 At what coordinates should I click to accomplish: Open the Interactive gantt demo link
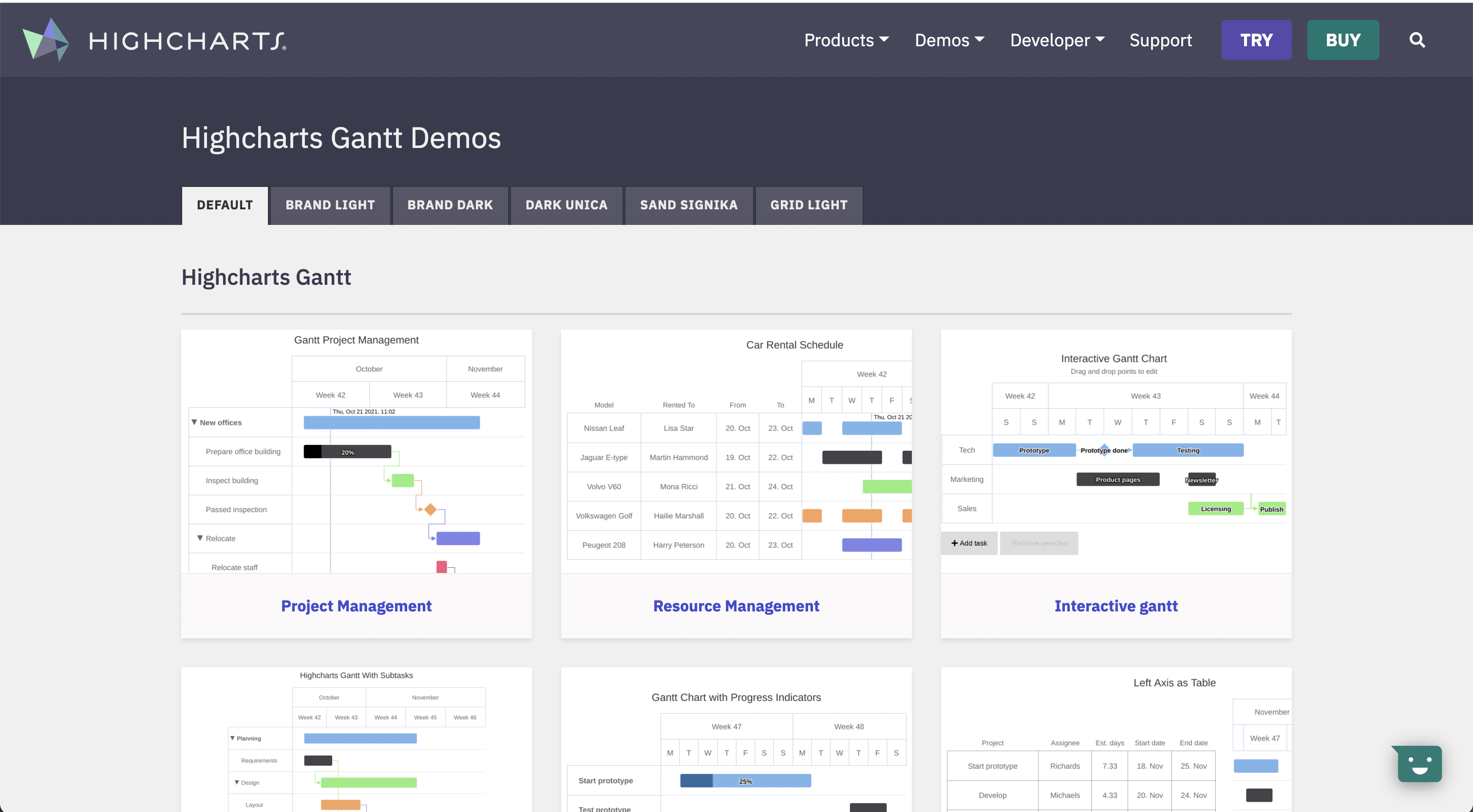[1115, 606]
